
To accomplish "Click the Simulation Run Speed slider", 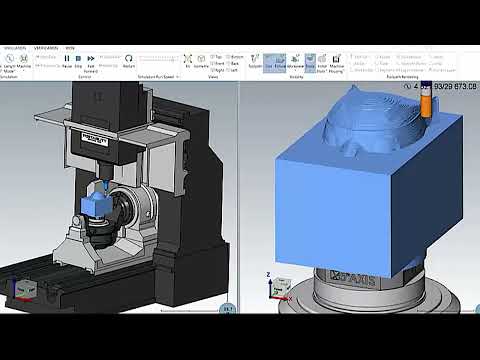I will (159, 59).
